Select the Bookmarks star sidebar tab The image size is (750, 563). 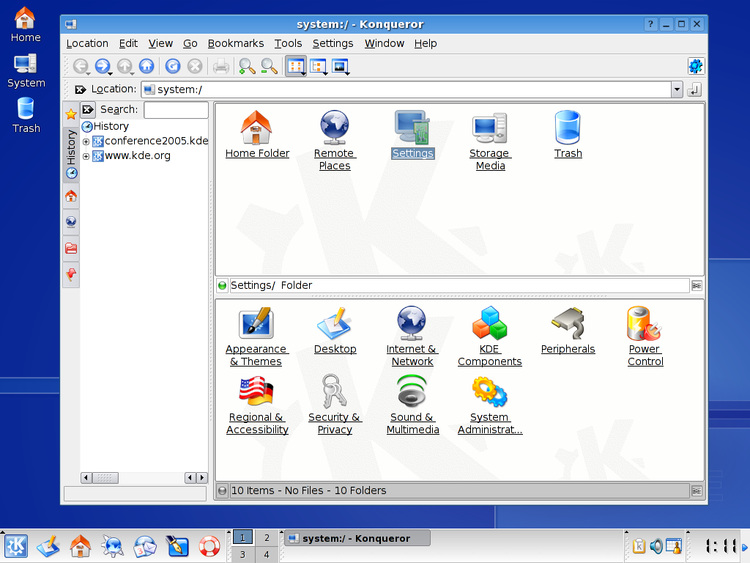71,114
